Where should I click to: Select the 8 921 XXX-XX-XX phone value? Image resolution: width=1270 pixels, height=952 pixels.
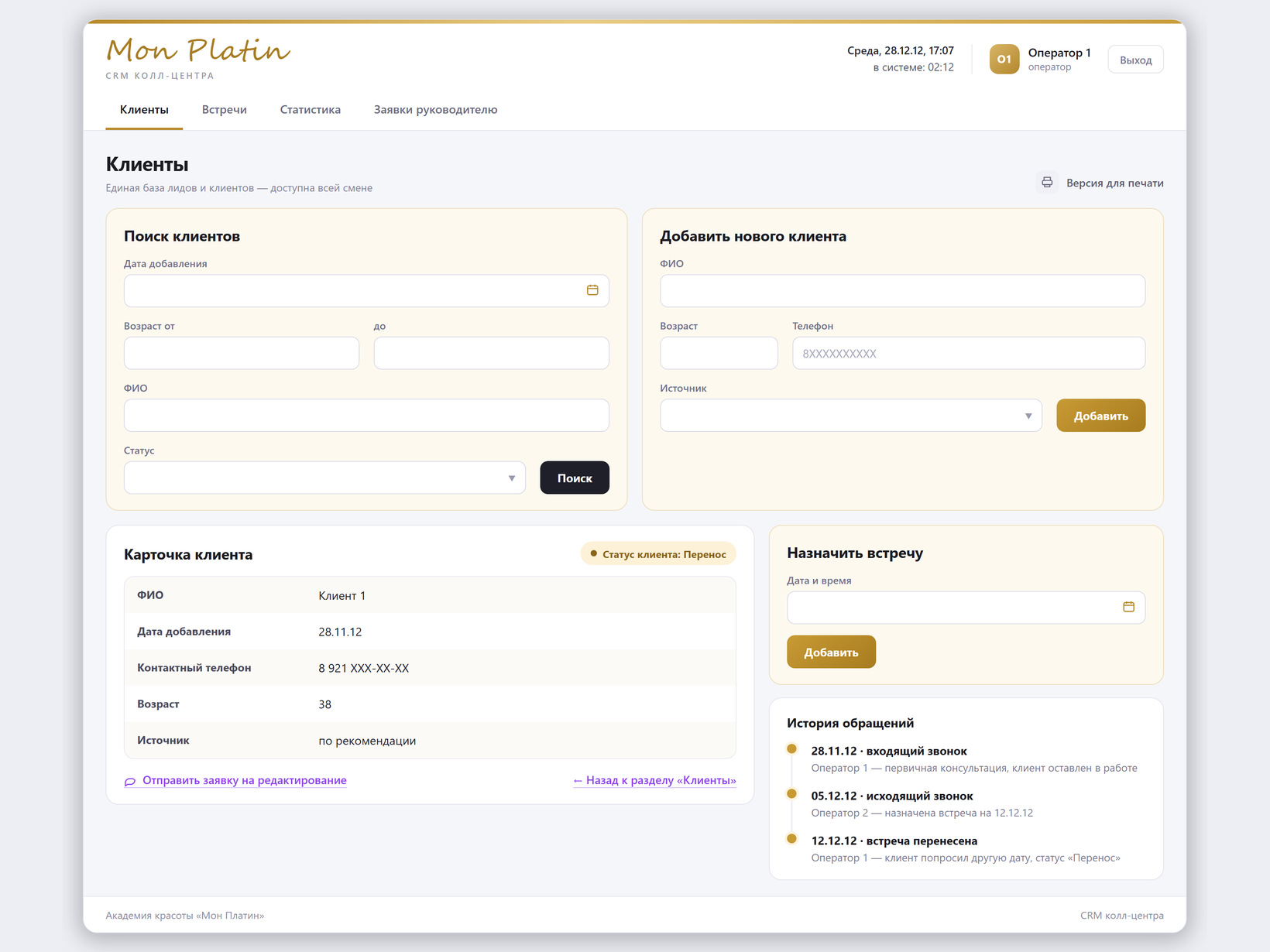pyautogui.click(x=363, y=668)
